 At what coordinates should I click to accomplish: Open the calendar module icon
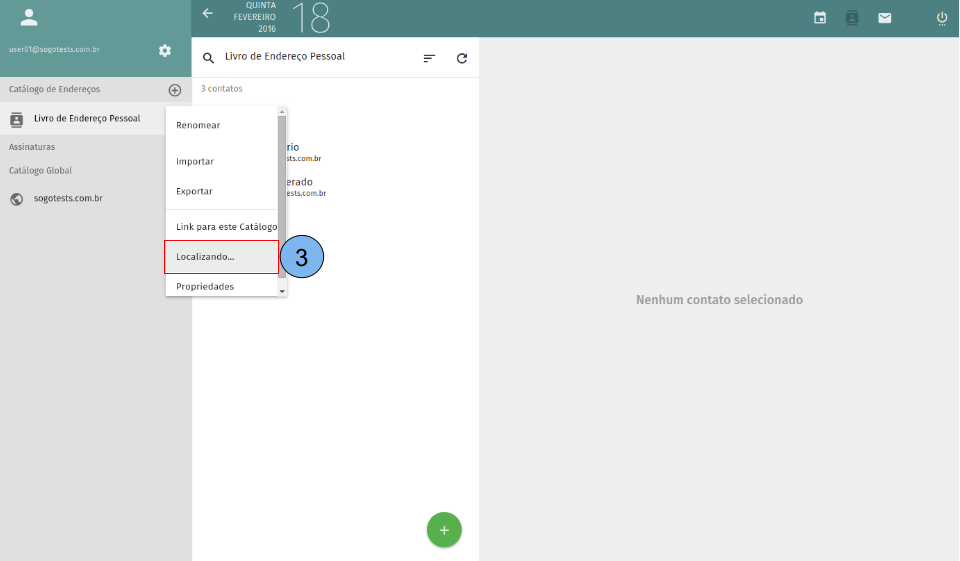point(820,18)
